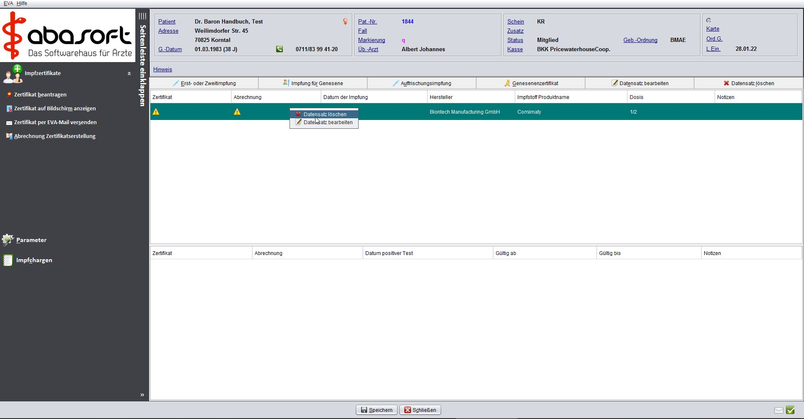This screenshot has width=804, height=419.
Task: Click the sidebar grip handle icon
Action: pyautogui.click(x=143, y=16)
